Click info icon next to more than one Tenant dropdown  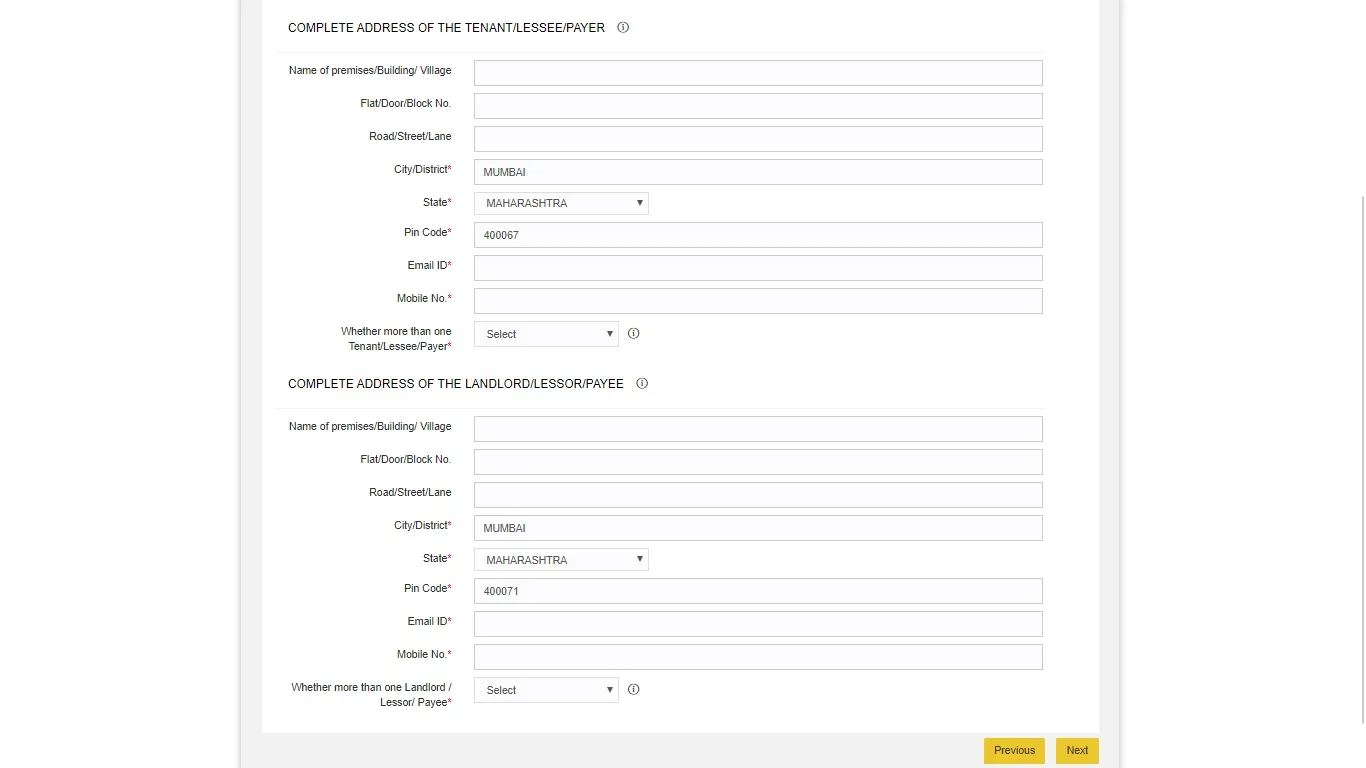point(633,334)
